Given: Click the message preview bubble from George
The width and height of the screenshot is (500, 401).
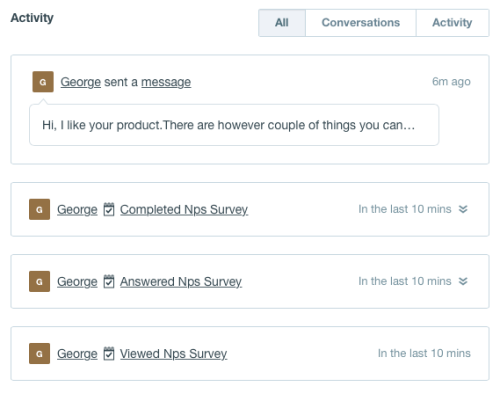Looking at the screenshot, I should pos(234,125).
